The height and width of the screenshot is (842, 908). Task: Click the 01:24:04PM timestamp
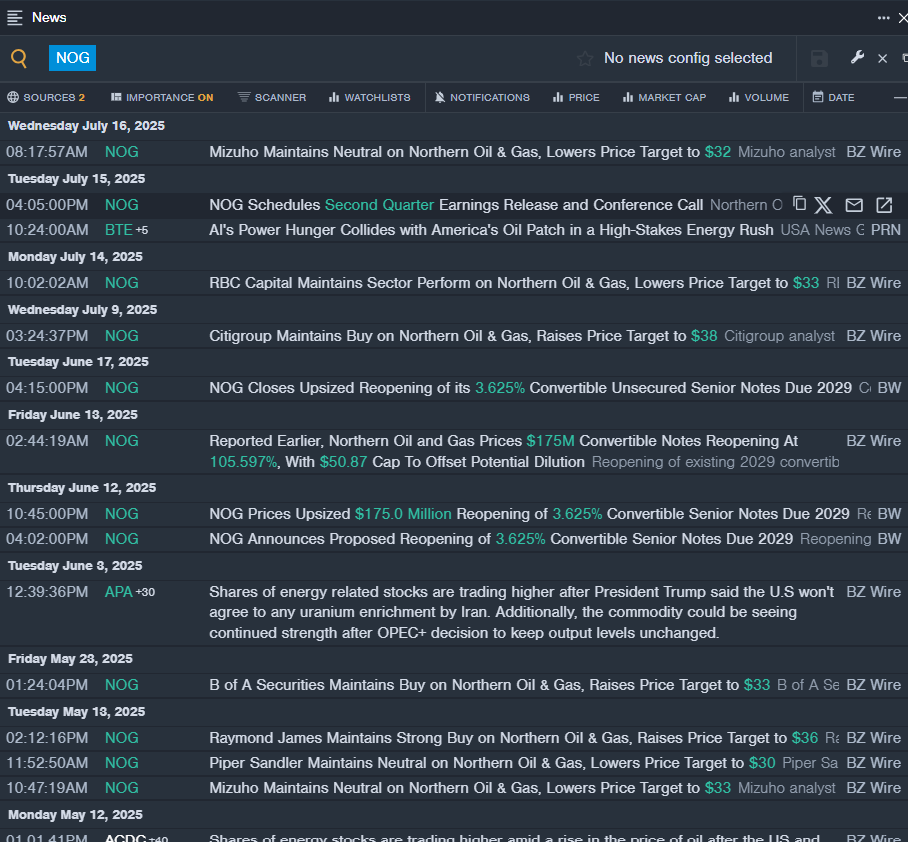click(47, 684)
